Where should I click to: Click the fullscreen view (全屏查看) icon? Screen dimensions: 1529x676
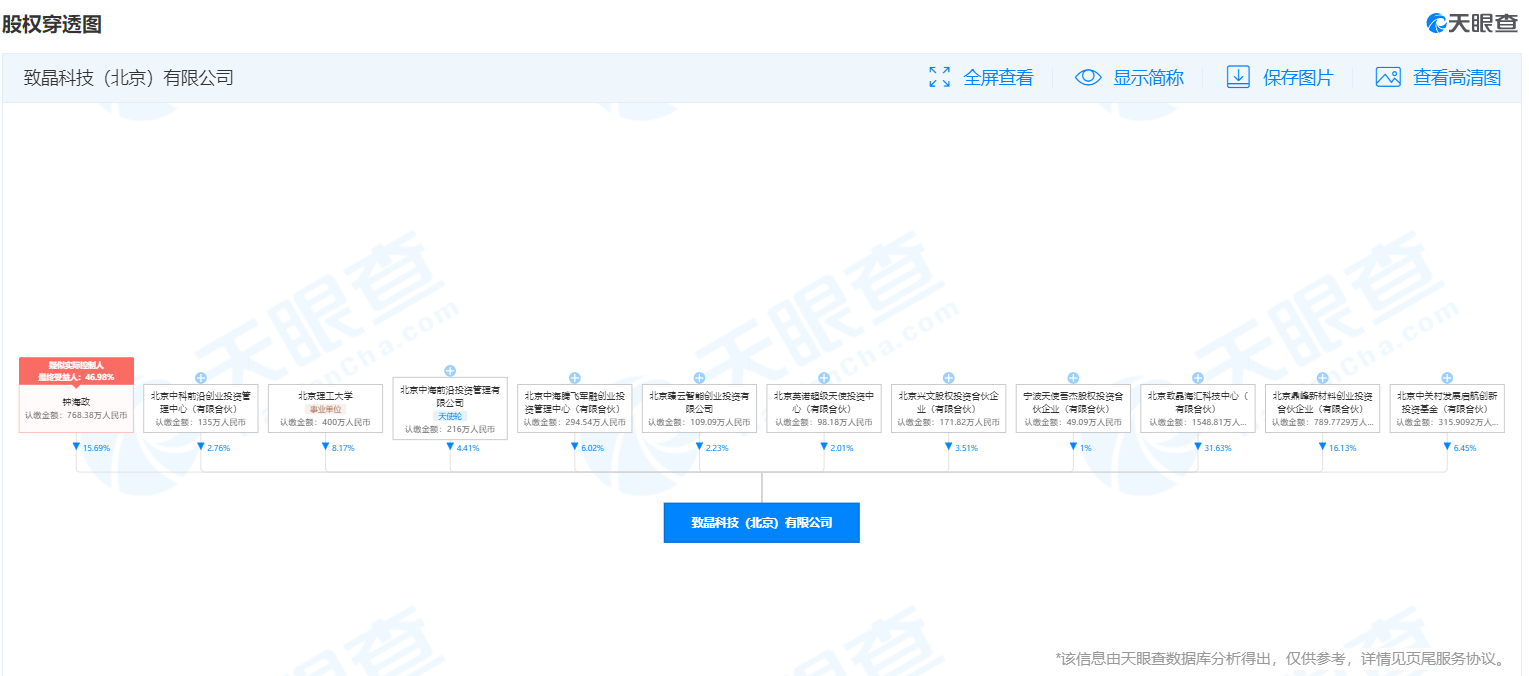(939, 77)
